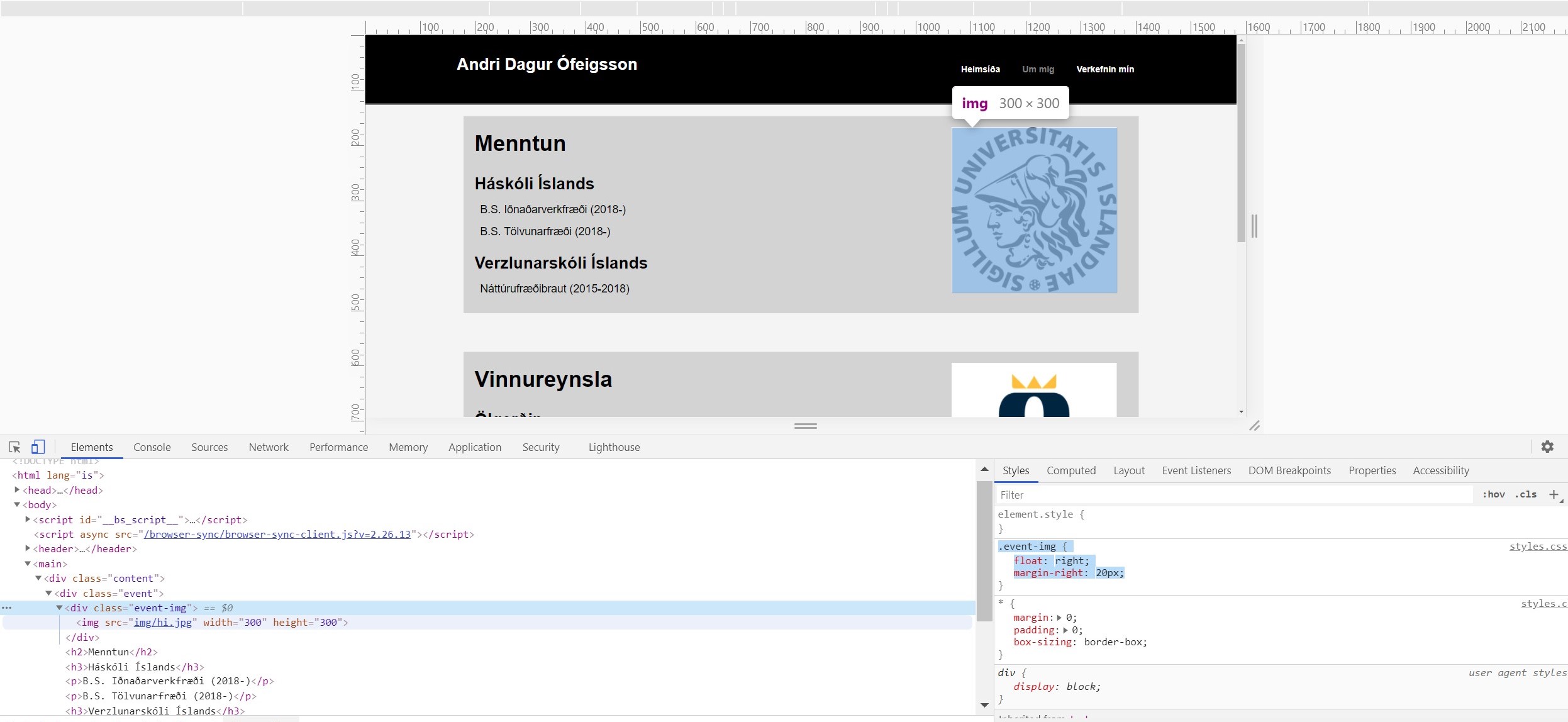Expand the header element node
Screen dimensions: 1568x722
[28, 548]
